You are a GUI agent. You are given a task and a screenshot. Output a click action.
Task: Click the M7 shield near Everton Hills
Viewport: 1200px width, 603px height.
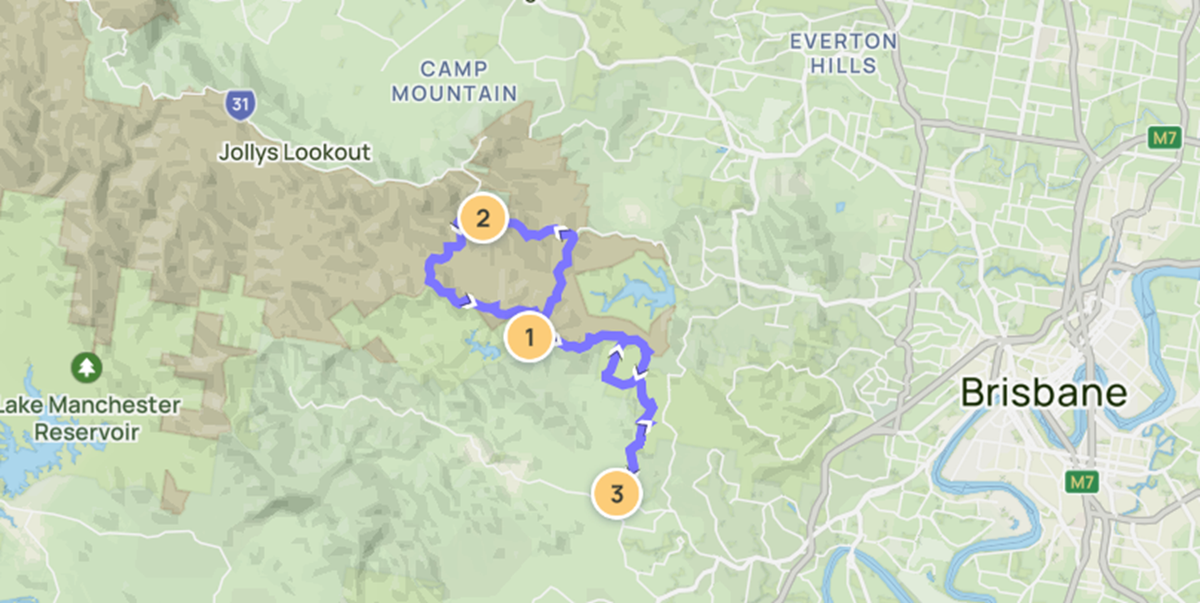point(1161,137)
